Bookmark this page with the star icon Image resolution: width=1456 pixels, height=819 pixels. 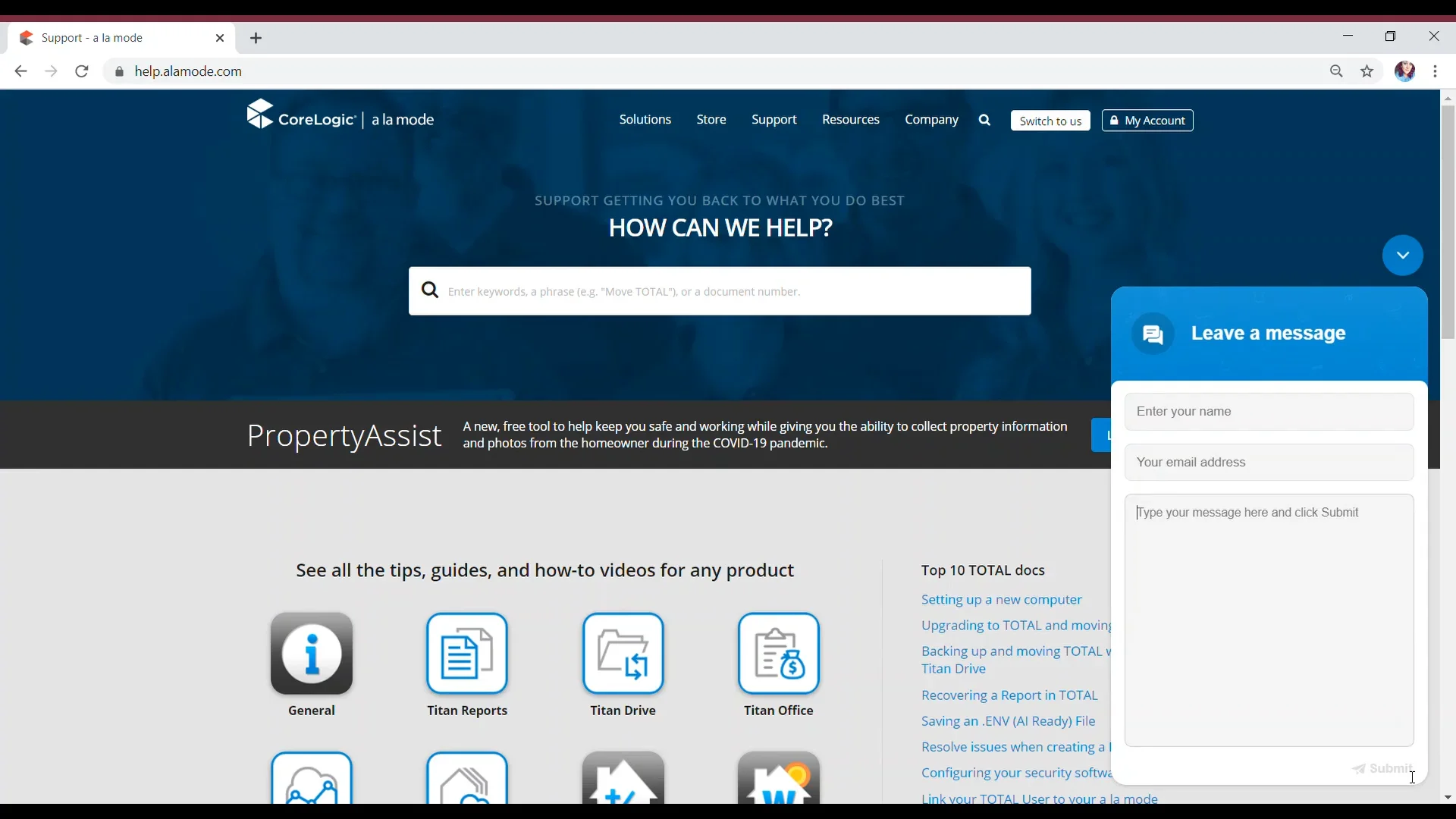(1367, 72)
